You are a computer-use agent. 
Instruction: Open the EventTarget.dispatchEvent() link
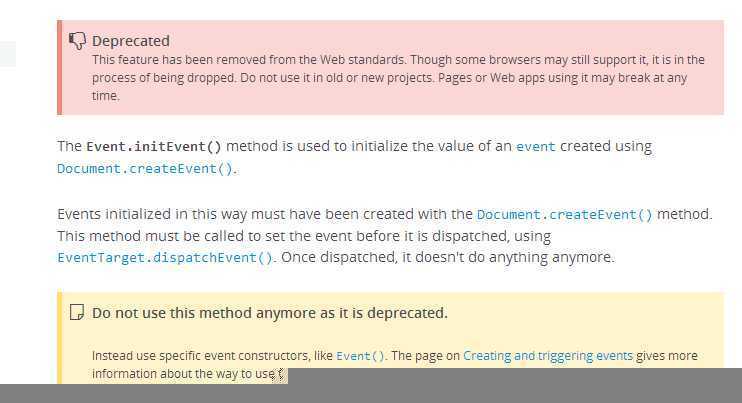click(165, 258)
